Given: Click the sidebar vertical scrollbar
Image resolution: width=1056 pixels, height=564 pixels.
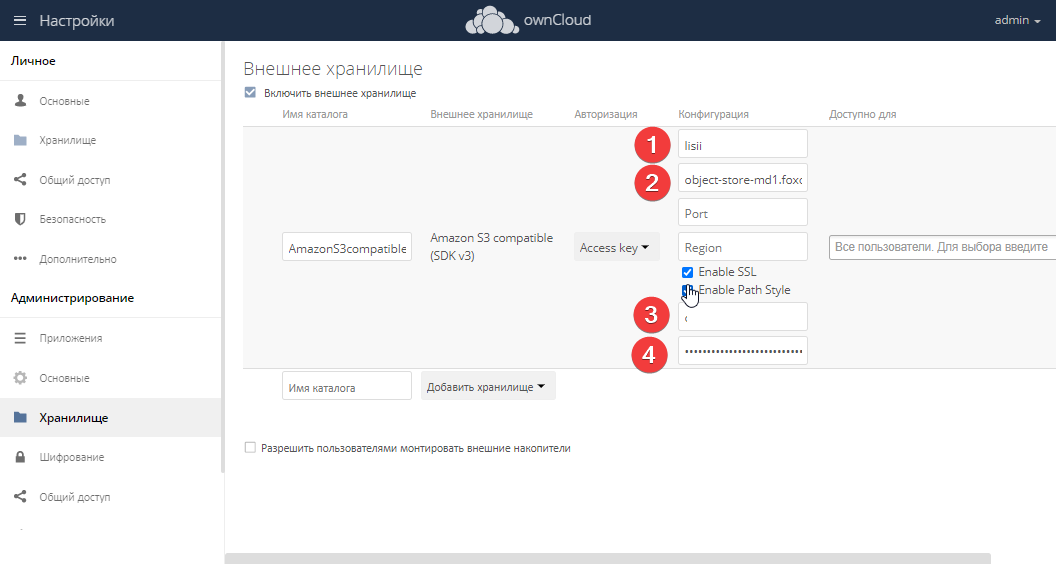Looking at the screenshot, I should click(223, 256).
